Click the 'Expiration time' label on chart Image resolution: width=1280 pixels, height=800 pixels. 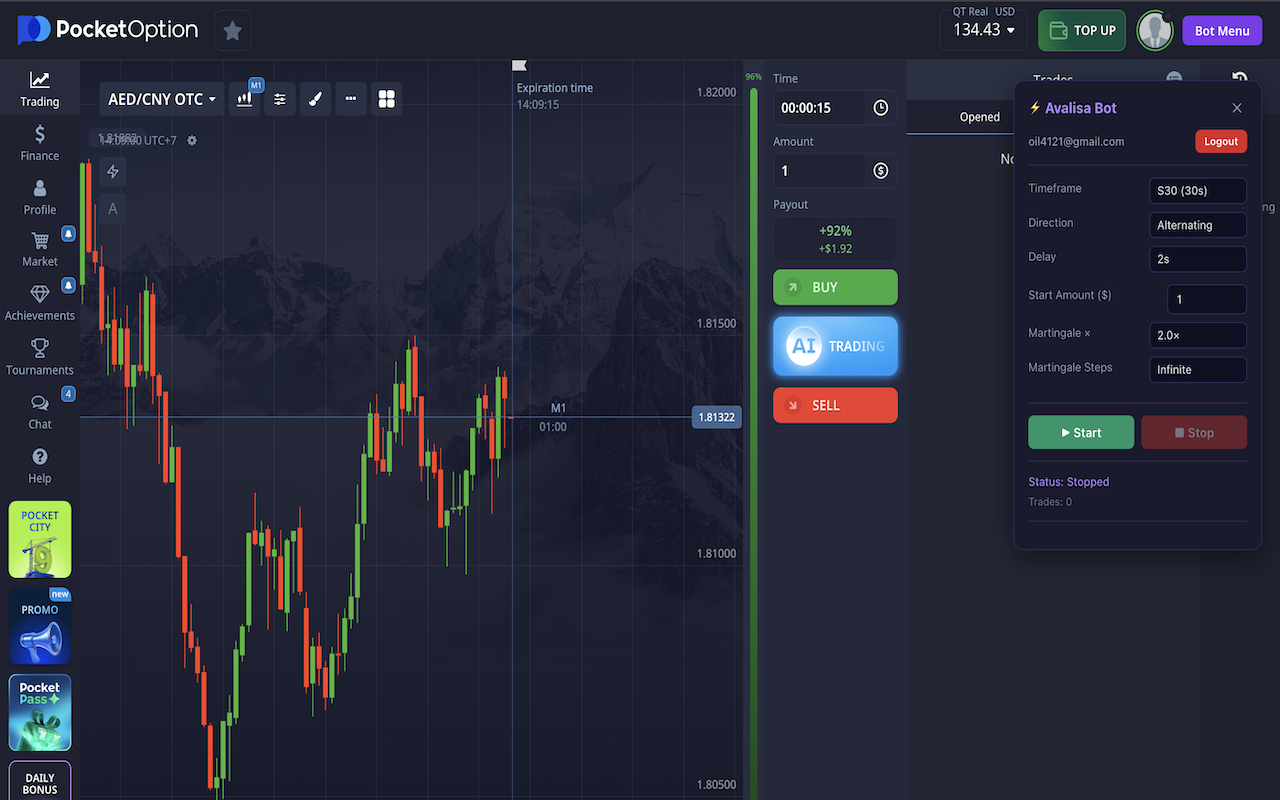point(555,88)
